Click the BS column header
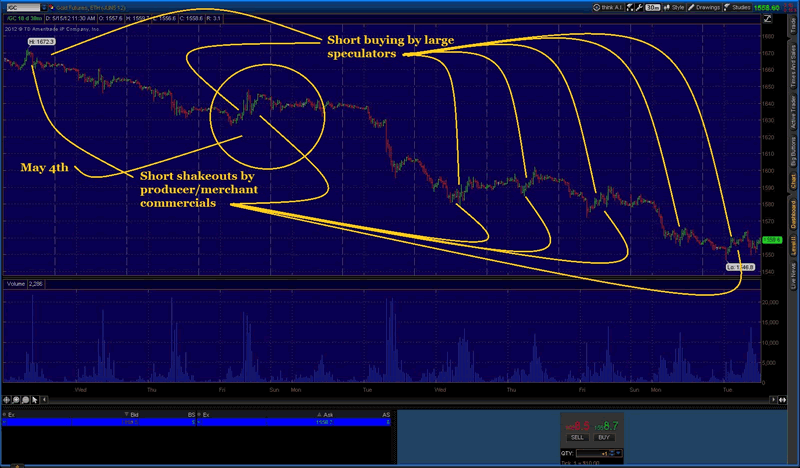 click(x=191, y=414)
